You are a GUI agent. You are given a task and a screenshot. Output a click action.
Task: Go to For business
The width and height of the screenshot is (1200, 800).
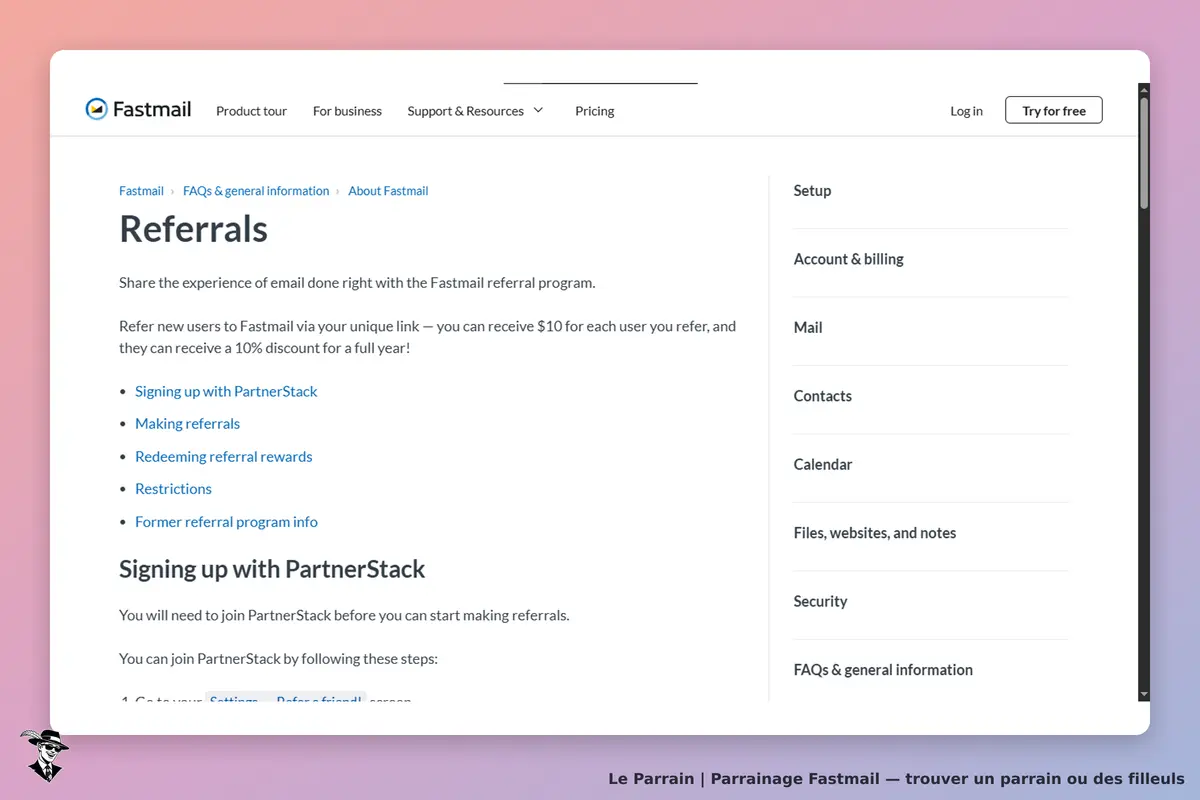(347, 111)
